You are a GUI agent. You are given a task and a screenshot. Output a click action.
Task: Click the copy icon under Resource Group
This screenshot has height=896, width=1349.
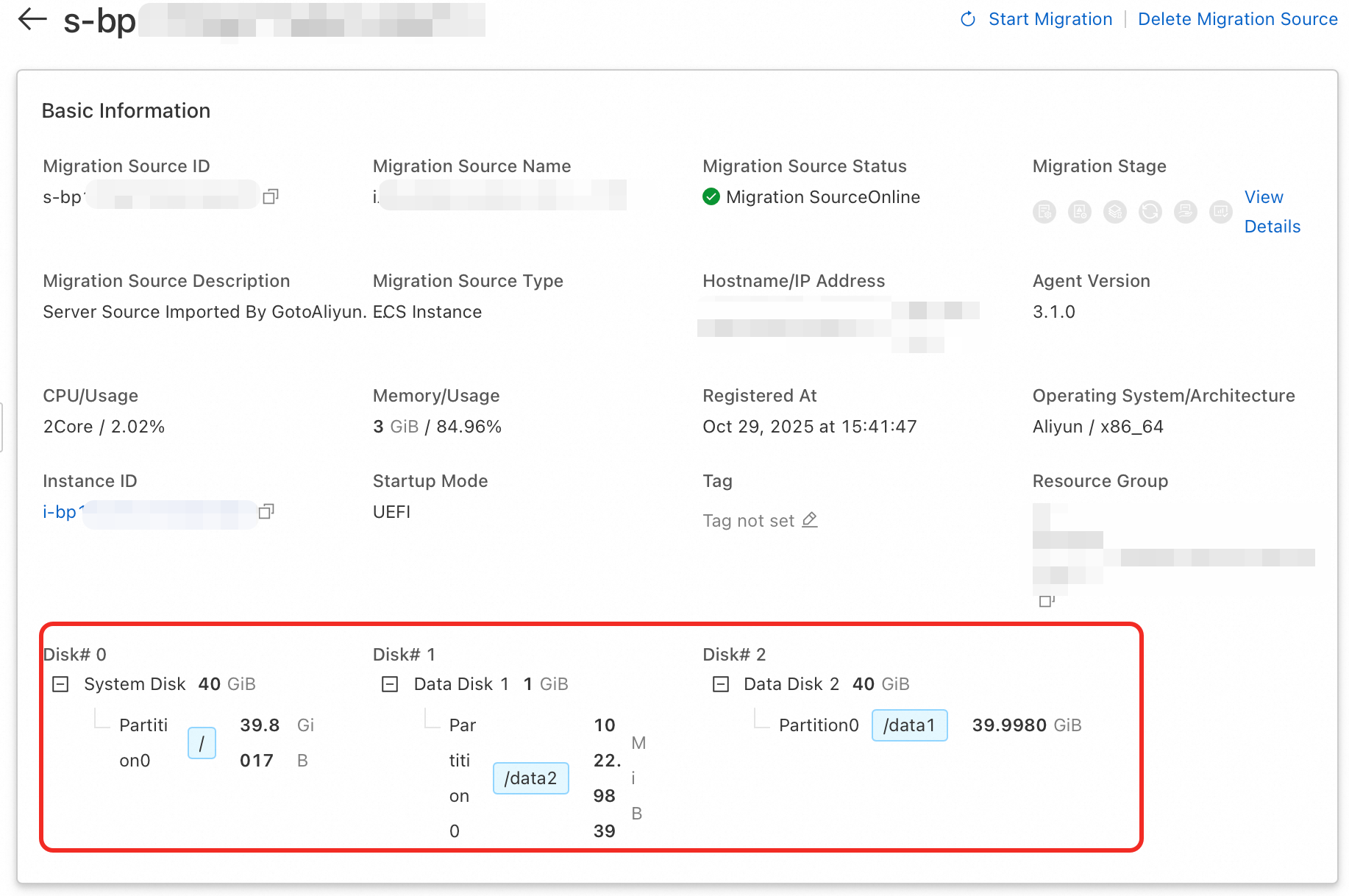coord(1047,601)
